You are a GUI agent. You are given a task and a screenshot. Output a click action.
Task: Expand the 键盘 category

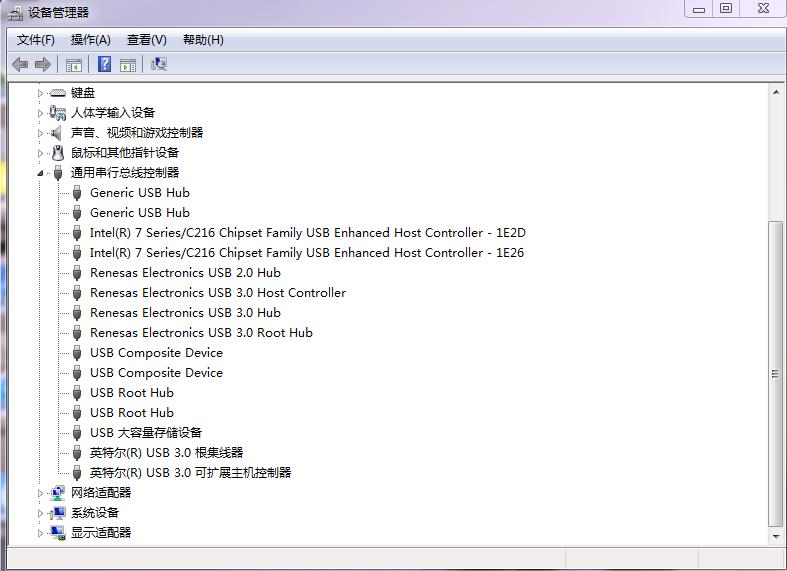point(41,93)
